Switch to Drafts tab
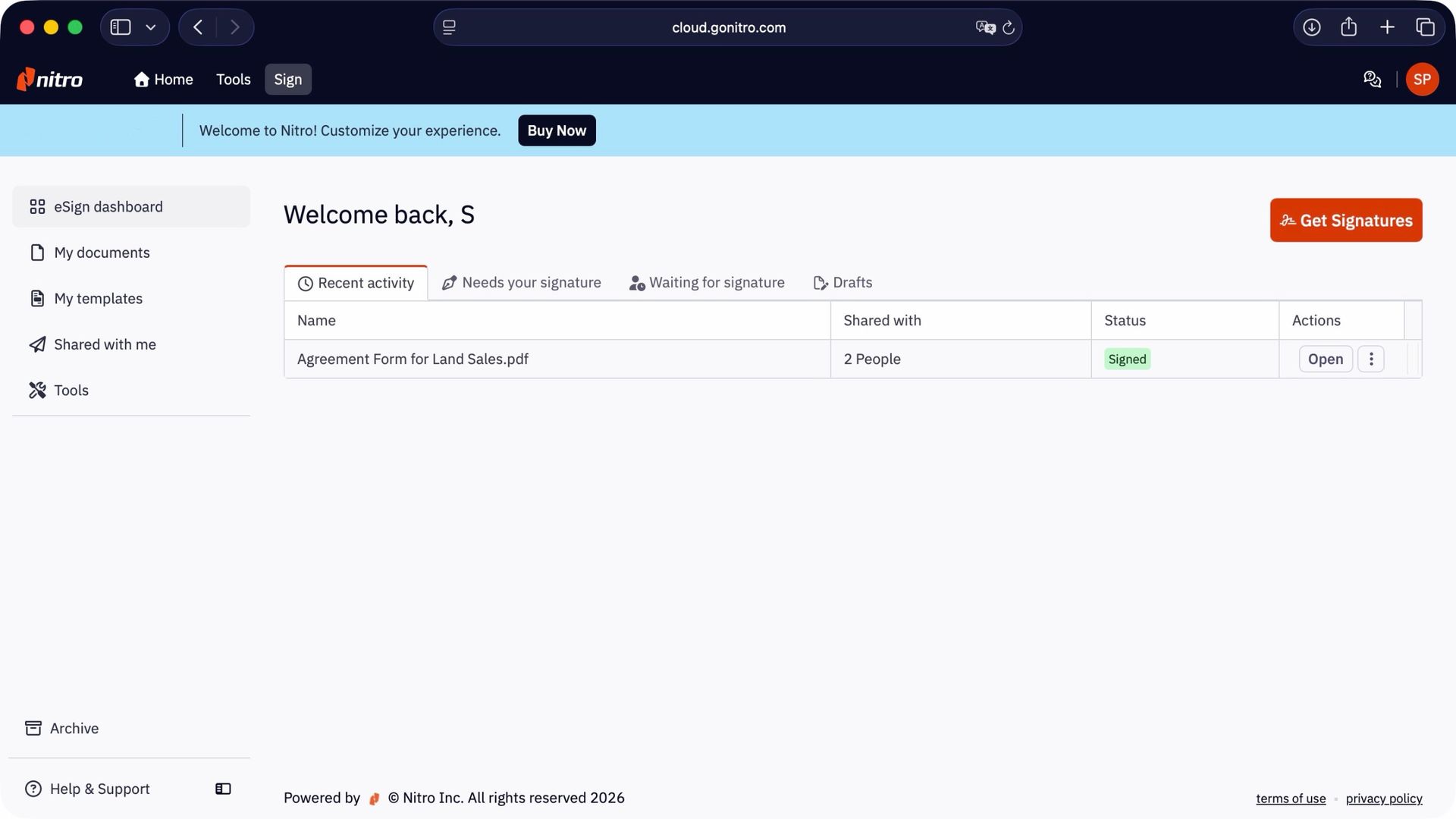This screenshot has height=819, width=1456. click(x=843, y=282)
